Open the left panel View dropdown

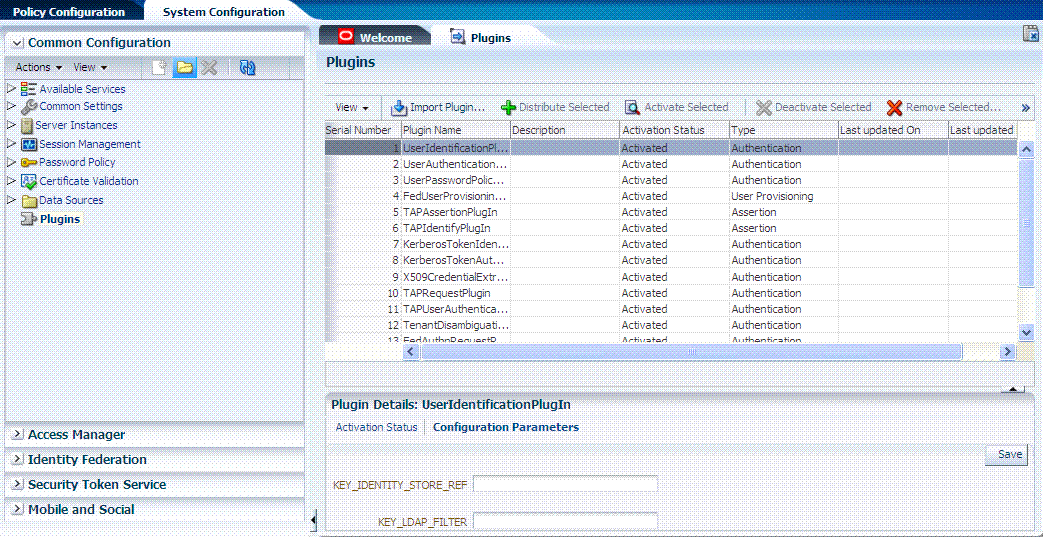(x=90, y=67)
